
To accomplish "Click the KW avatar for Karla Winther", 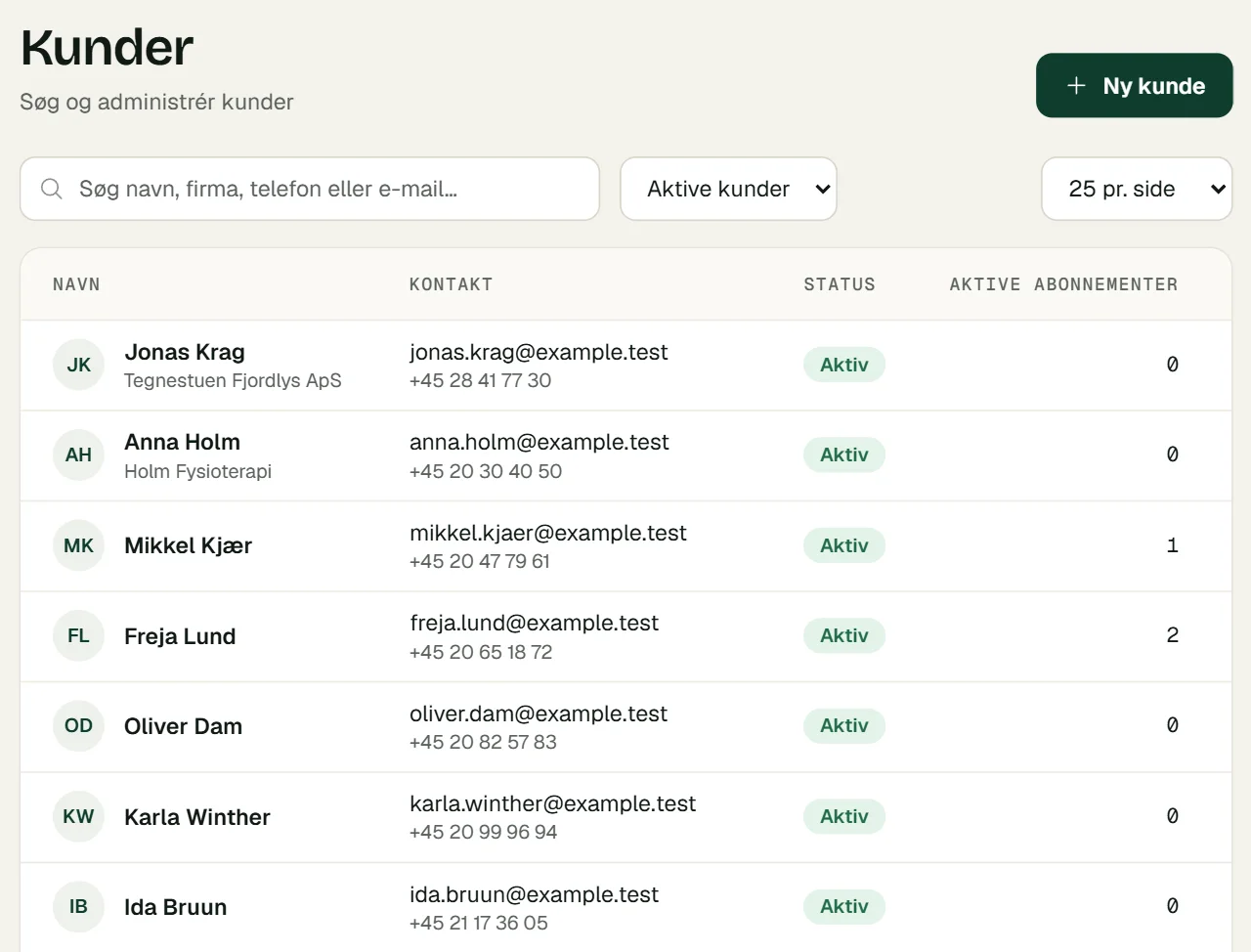I will pyautogui.click(x=78, y=816).
